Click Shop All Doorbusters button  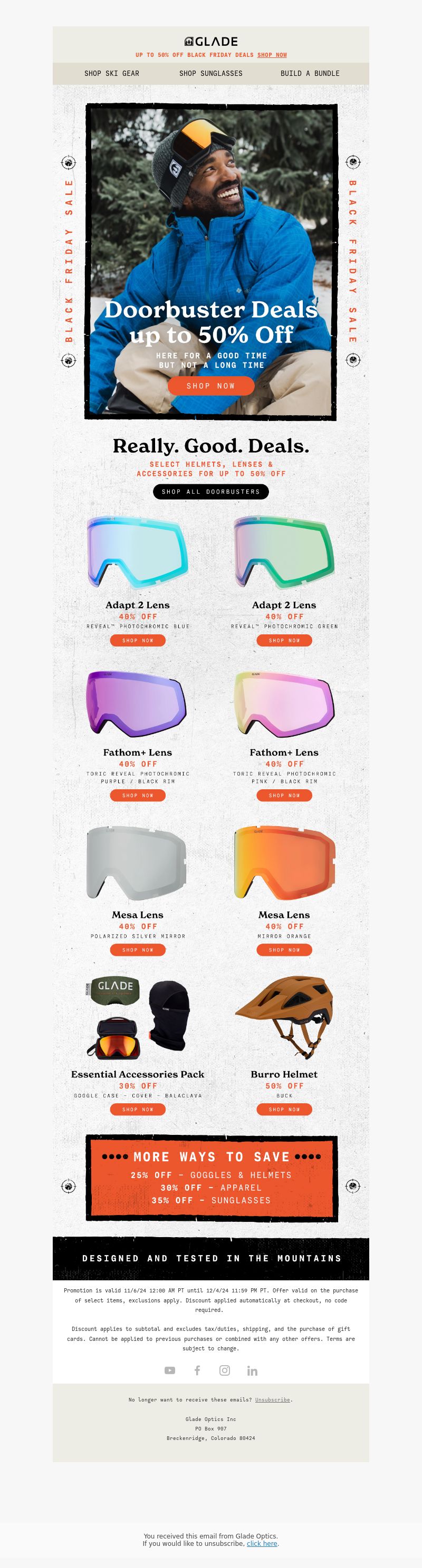(211, 491)
